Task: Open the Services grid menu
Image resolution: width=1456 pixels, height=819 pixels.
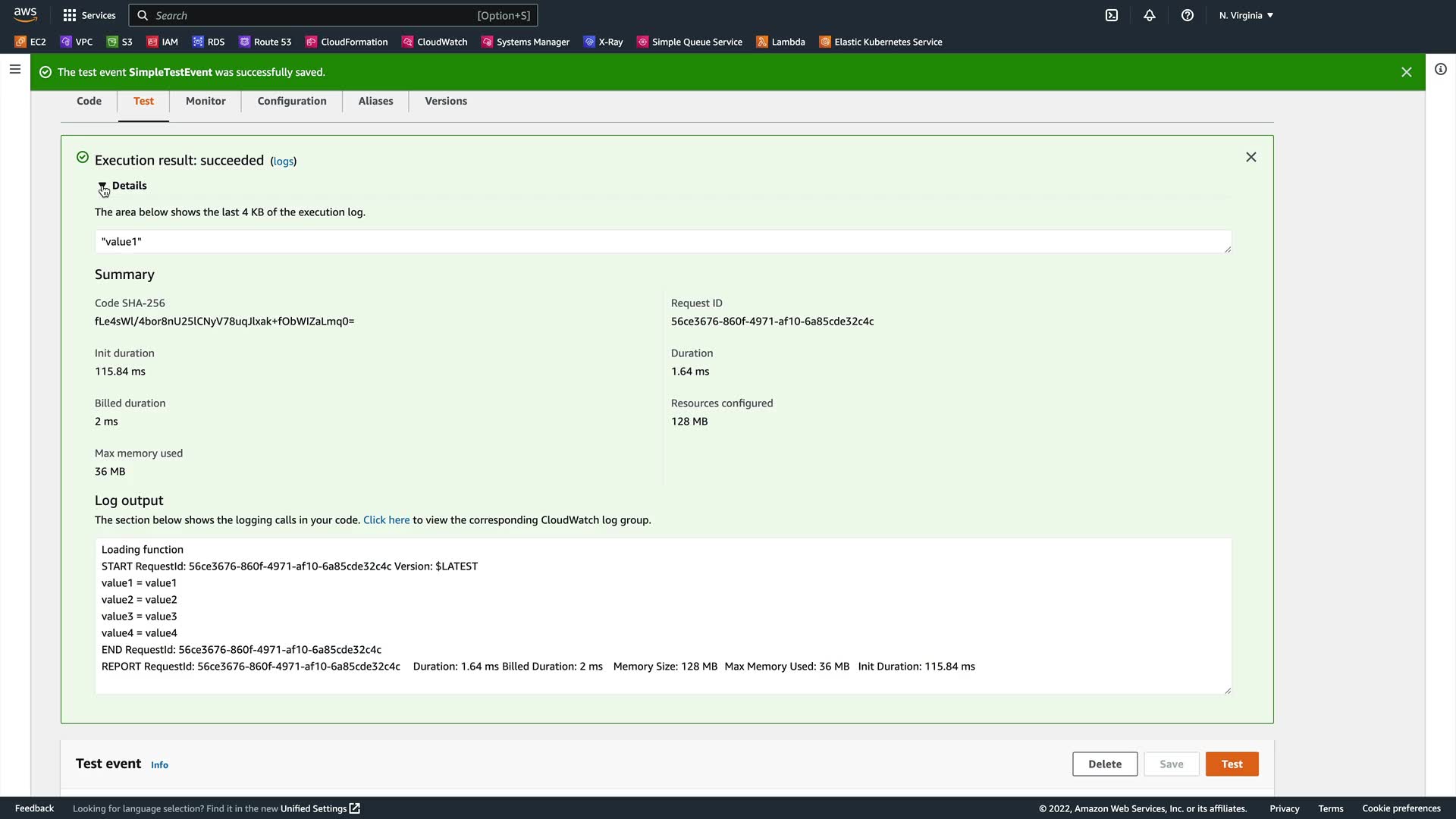Action: [x=89, y=15]
